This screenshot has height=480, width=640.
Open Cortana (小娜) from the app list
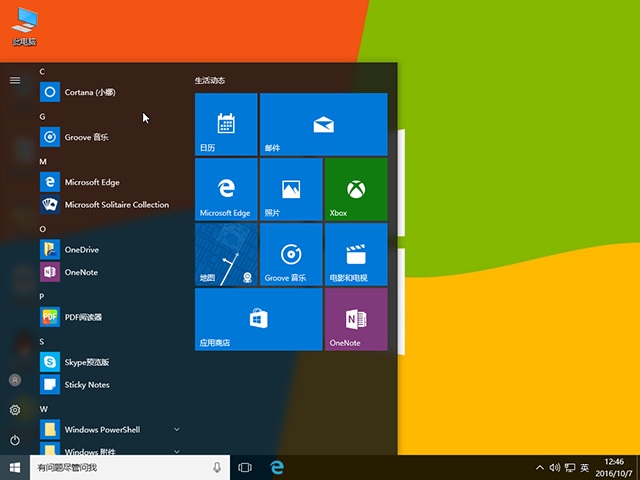[90, 92]
